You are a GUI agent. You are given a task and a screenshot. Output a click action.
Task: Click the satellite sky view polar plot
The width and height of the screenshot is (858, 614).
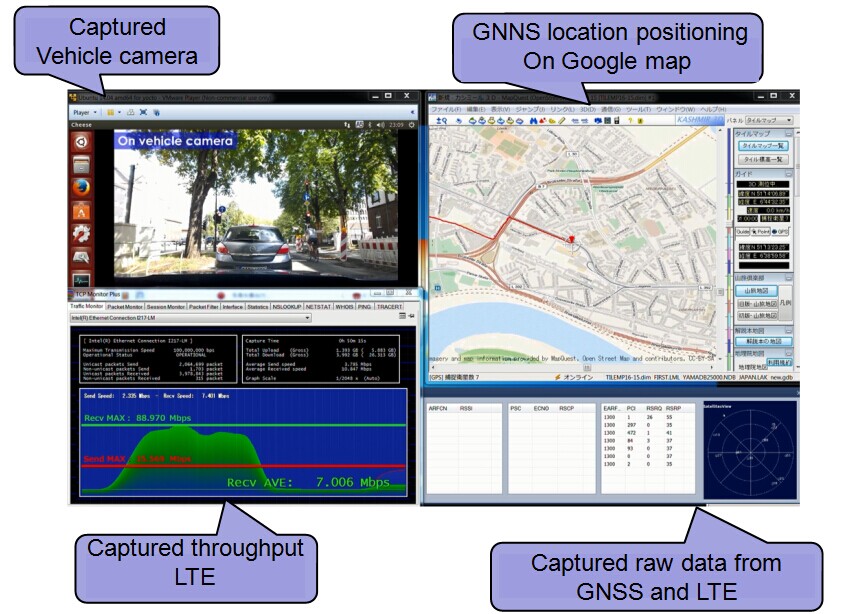pyautogui.click(x=750, y=449)
